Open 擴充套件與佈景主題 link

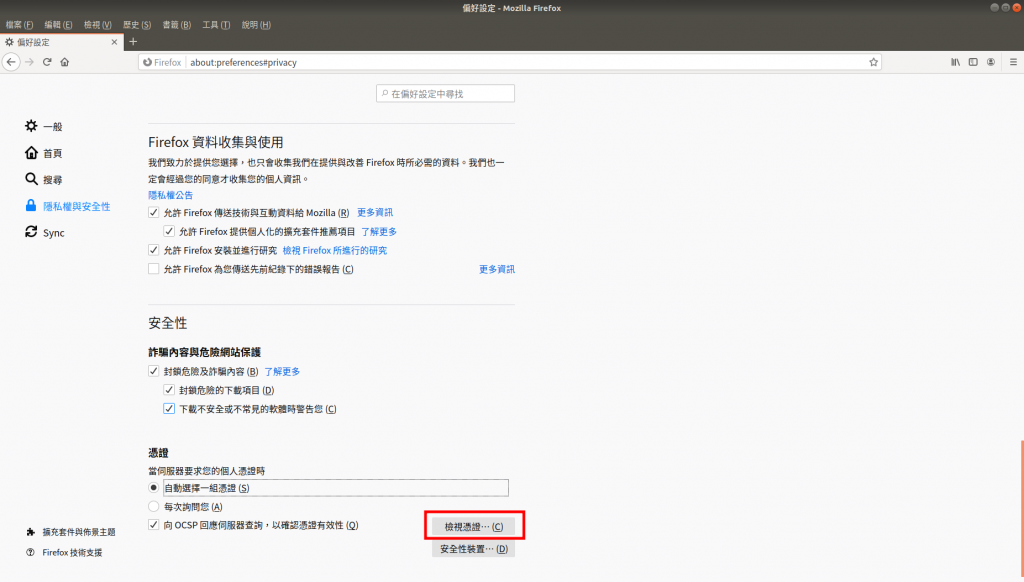71,532
